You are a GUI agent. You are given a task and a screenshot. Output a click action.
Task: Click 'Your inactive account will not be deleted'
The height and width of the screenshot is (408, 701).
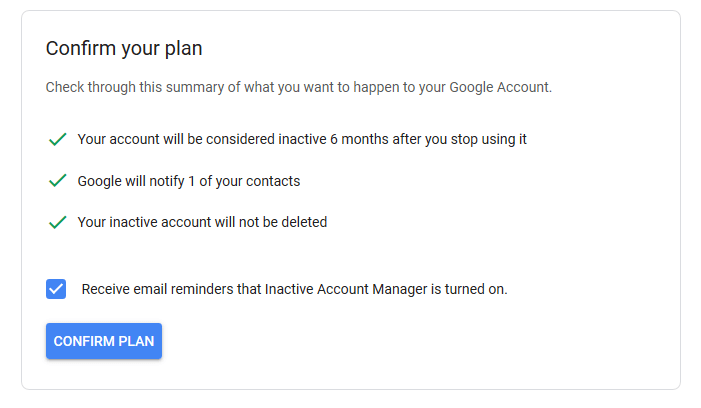pyautogui.click(x=202, y=222)
